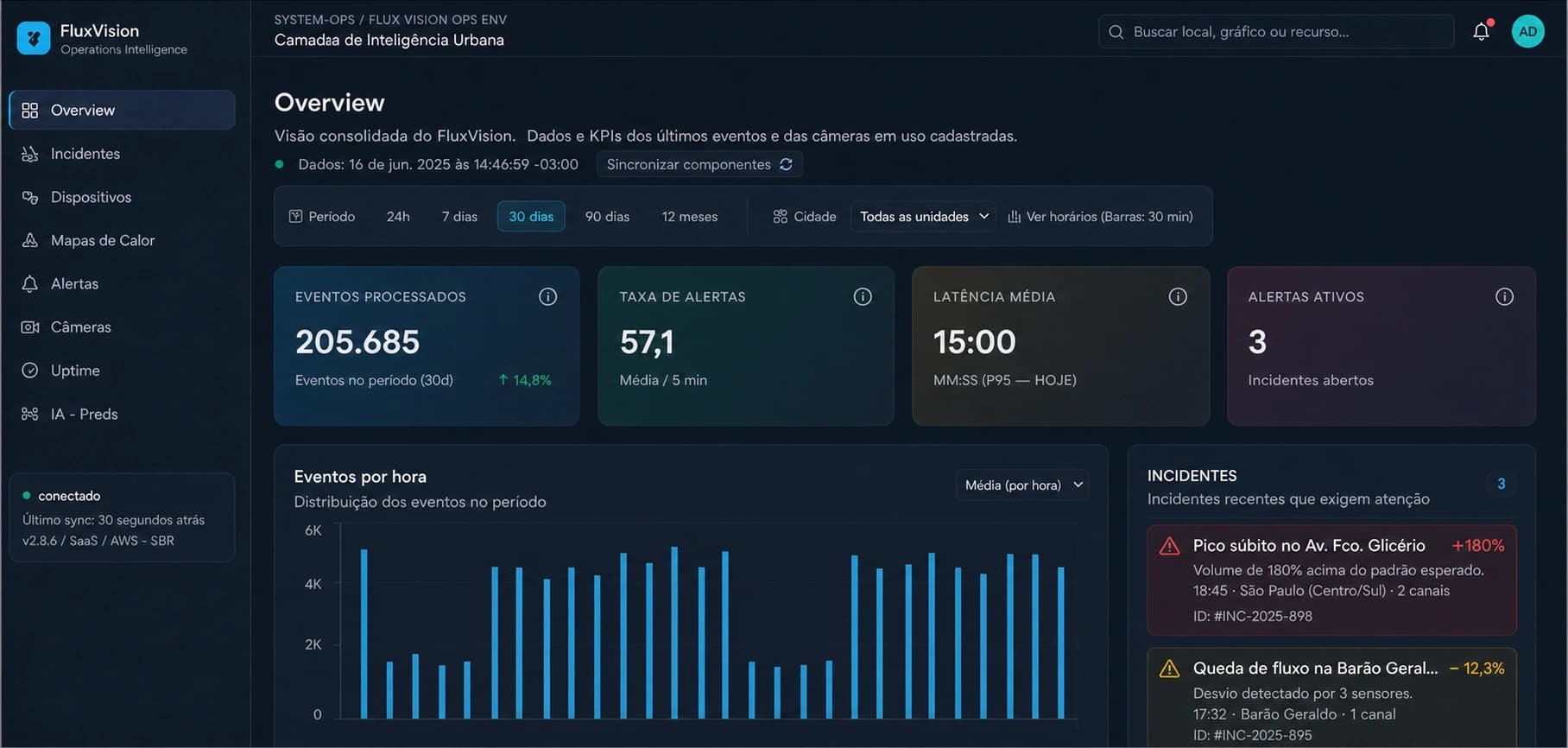The width and height of the screenshot is (1568, 748).
Task: Select the 30 dias period option
Action: [x=531, y=217]
